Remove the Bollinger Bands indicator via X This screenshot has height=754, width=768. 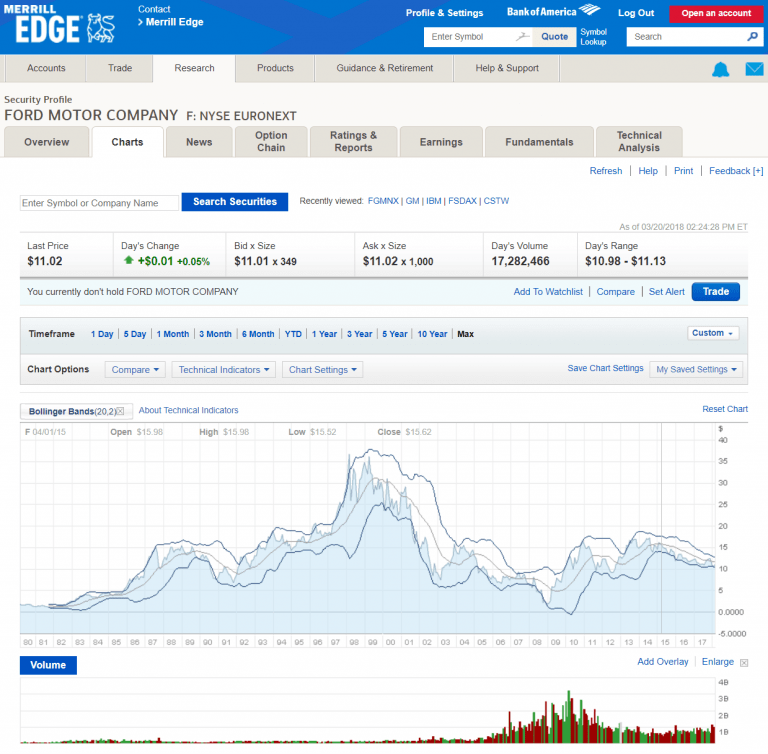[x=120, y=411]
